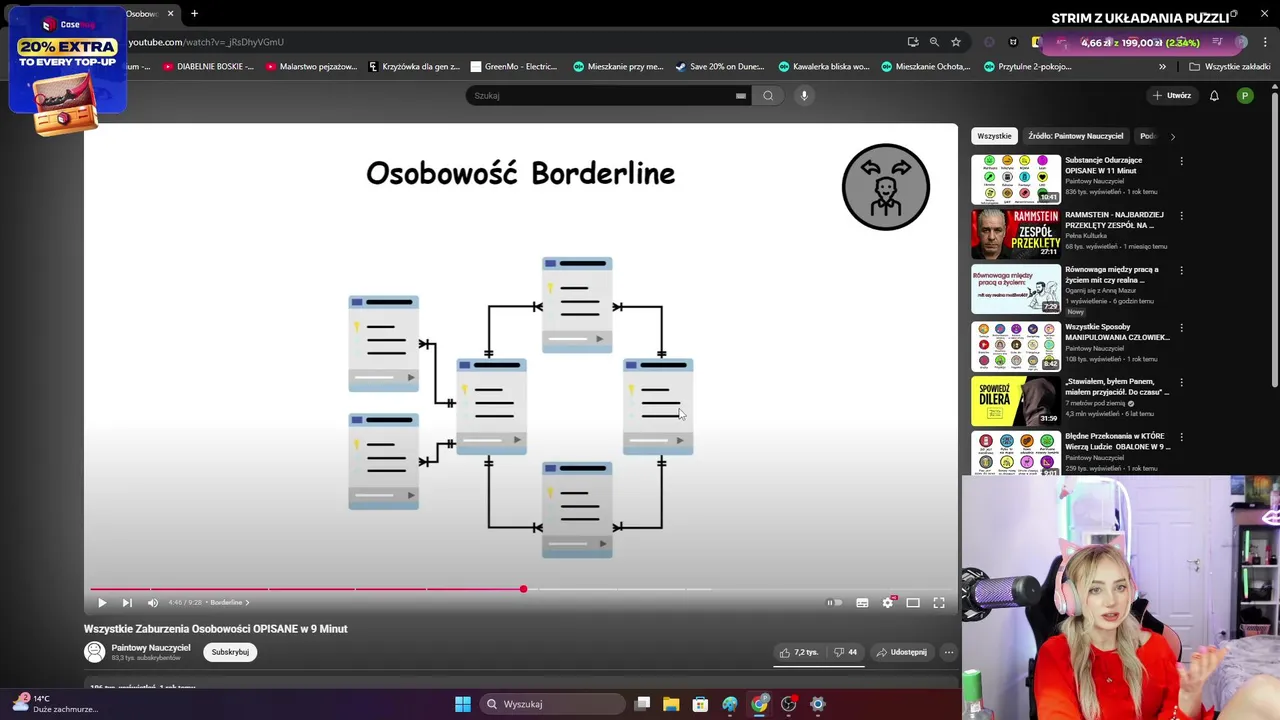Open File Explorer from the taskbar
Viewport: 1280px width, 720px height.
(x=671, y=704)
